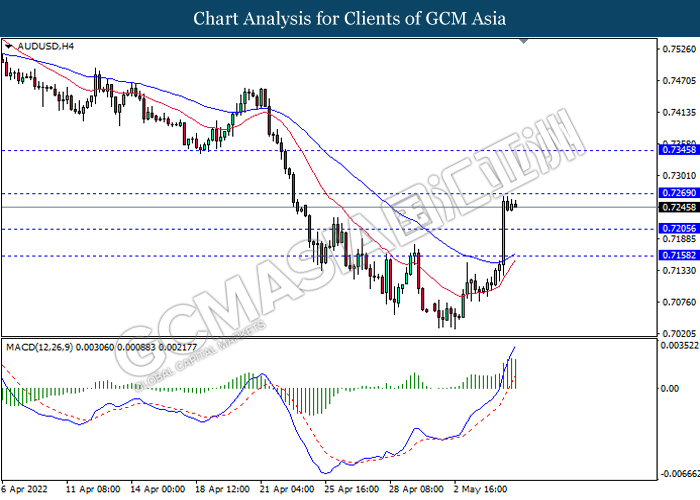This screenshot has width=700, height=500.
Task: Click the 0.71330 price scale value
Action: [x=679, y=271]
